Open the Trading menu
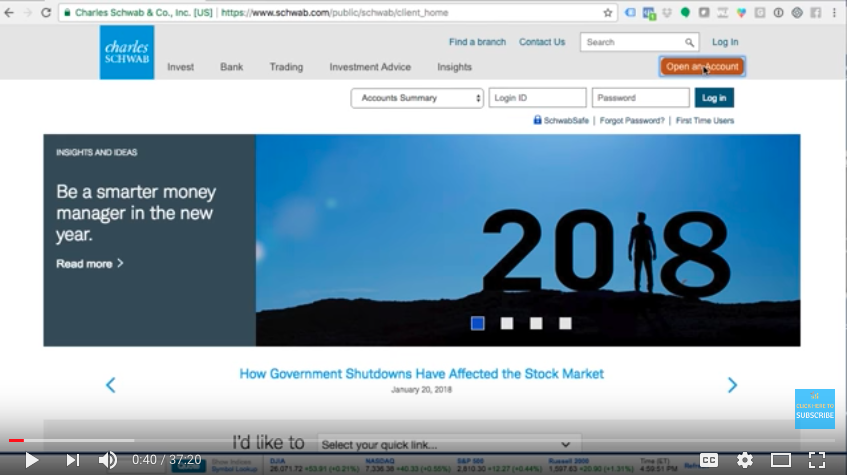Image resolution: width=847 pixels, height=475 pixels. click(286, 67)
